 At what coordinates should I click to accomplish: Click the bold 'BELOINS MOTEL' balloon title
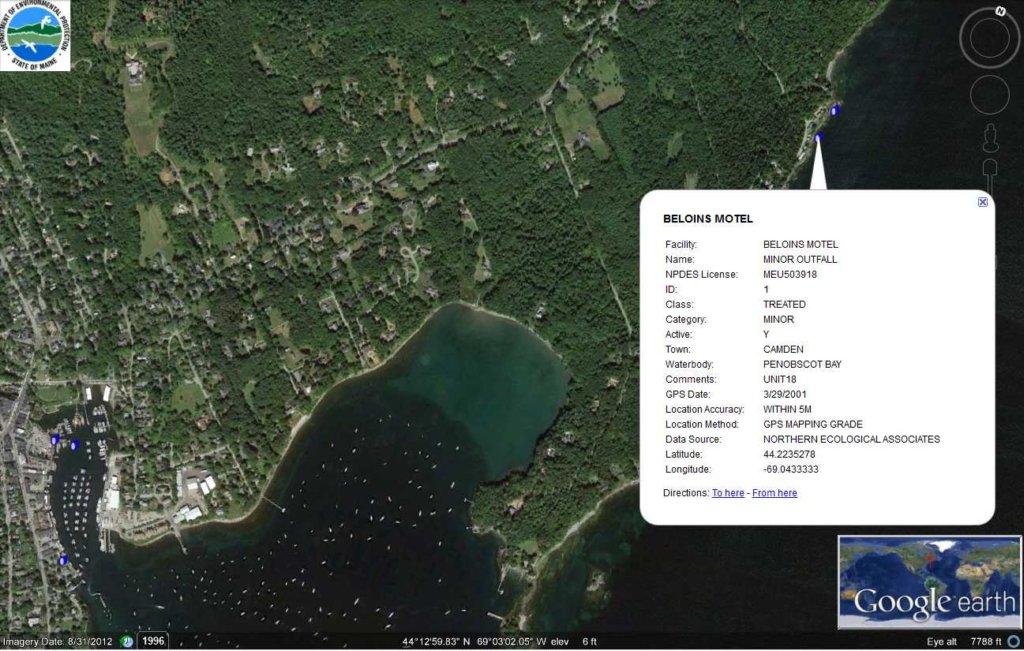(x=708, y=219)
